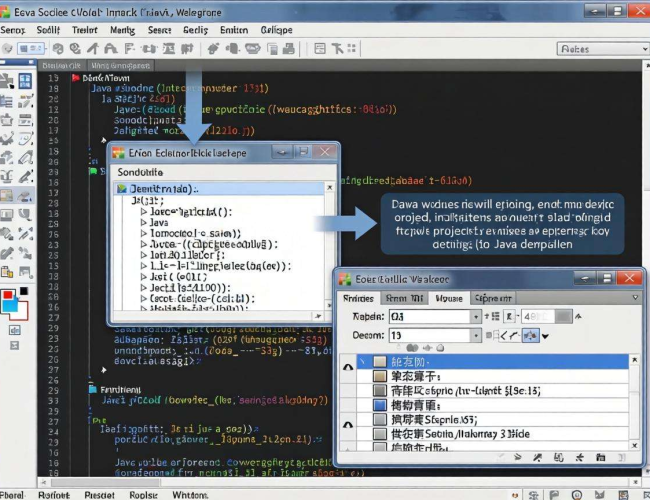Click the highlighted icon button in the Decom row
650x500 pixels.
[x=529, y=336]
